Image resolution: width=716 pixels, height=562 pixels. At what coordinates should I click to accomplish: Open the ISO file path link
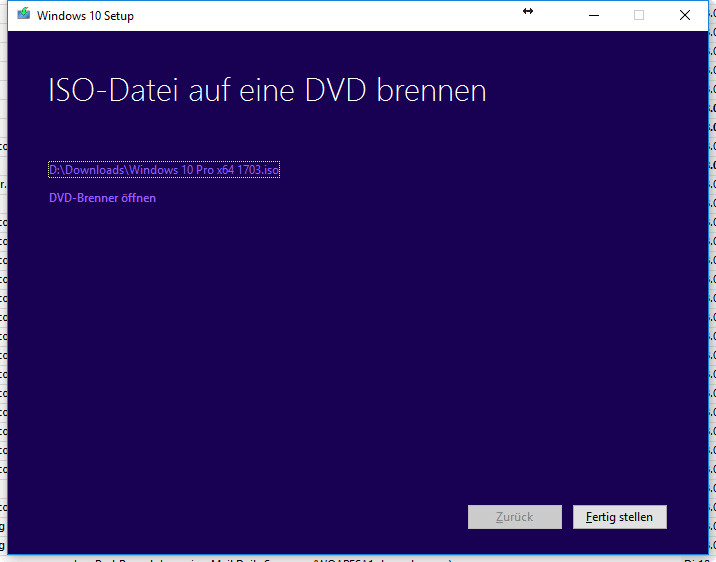164,170
